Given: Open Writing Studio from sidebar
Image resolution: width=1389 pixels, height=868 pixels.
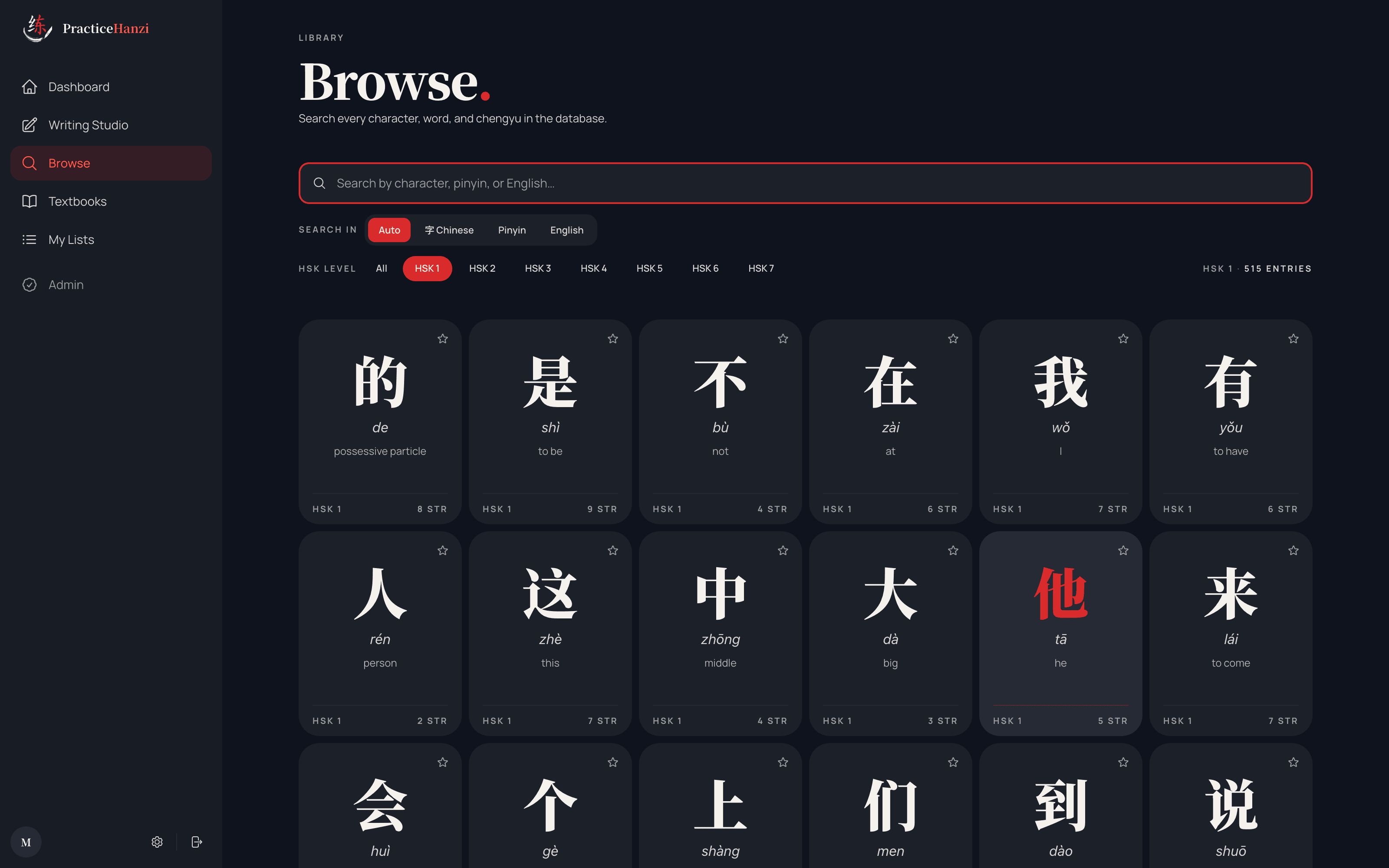Looking at the screenshot, I should pyautogui.click(x=111, y=125).
